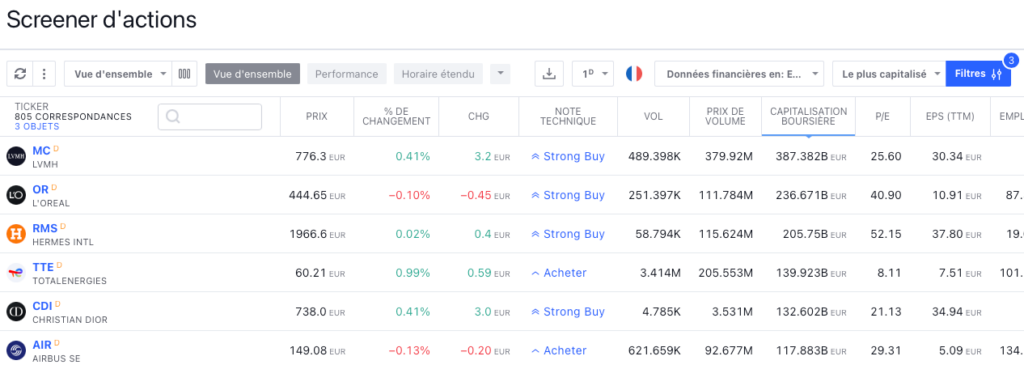This screenshot has width=1024, height=369.
Task: Open the MC ticker link
Action: (x=41, y=151)
